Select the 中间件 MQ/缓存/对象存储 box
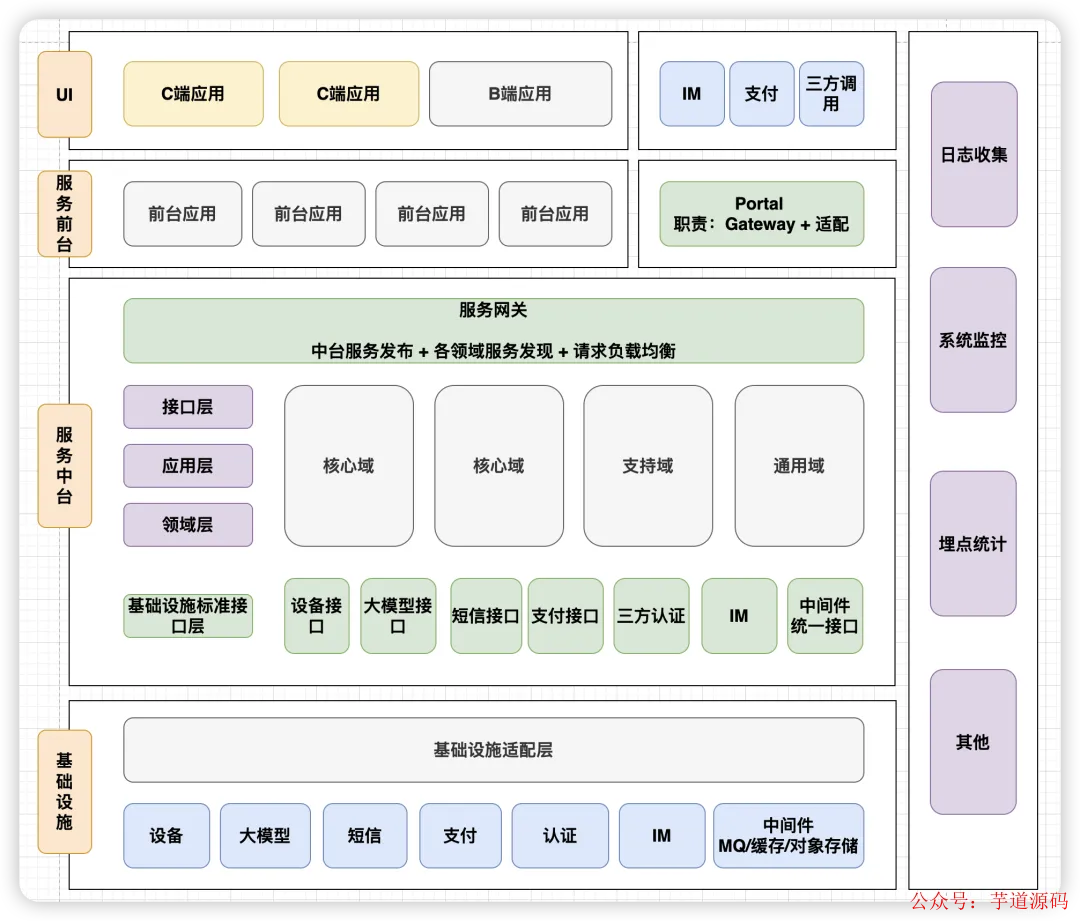Screen dimensions: 1080x921 (x=789, y=836)
